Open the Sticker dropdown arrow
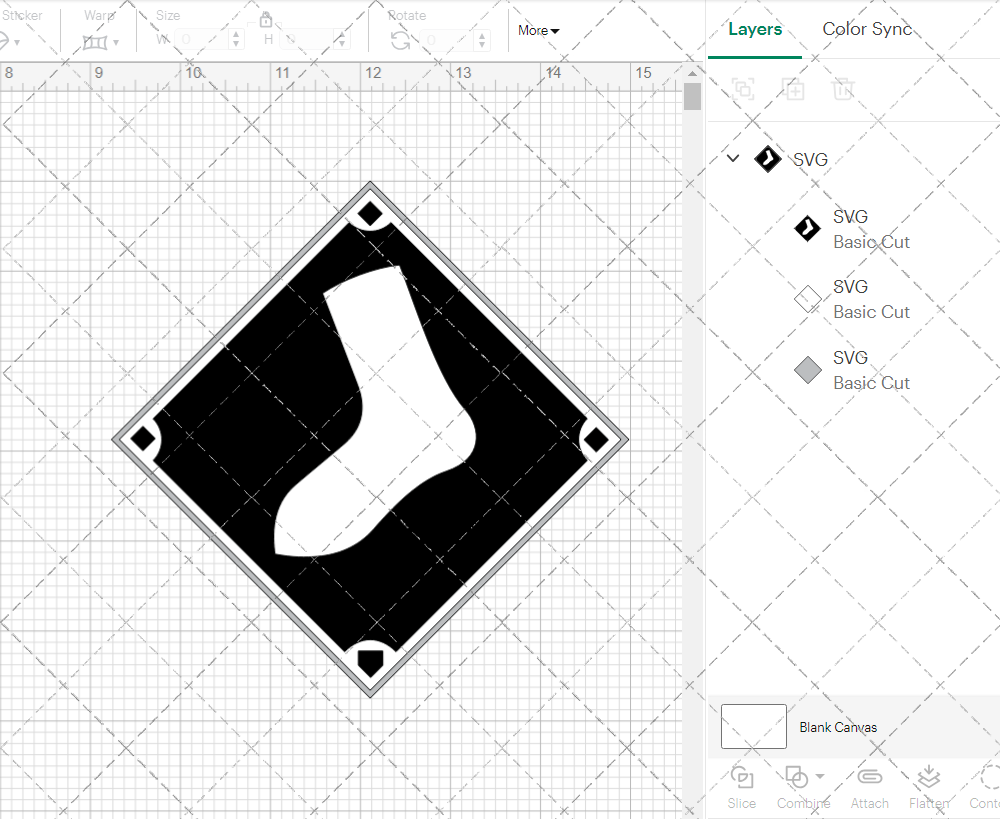 (x=17, y=43)
